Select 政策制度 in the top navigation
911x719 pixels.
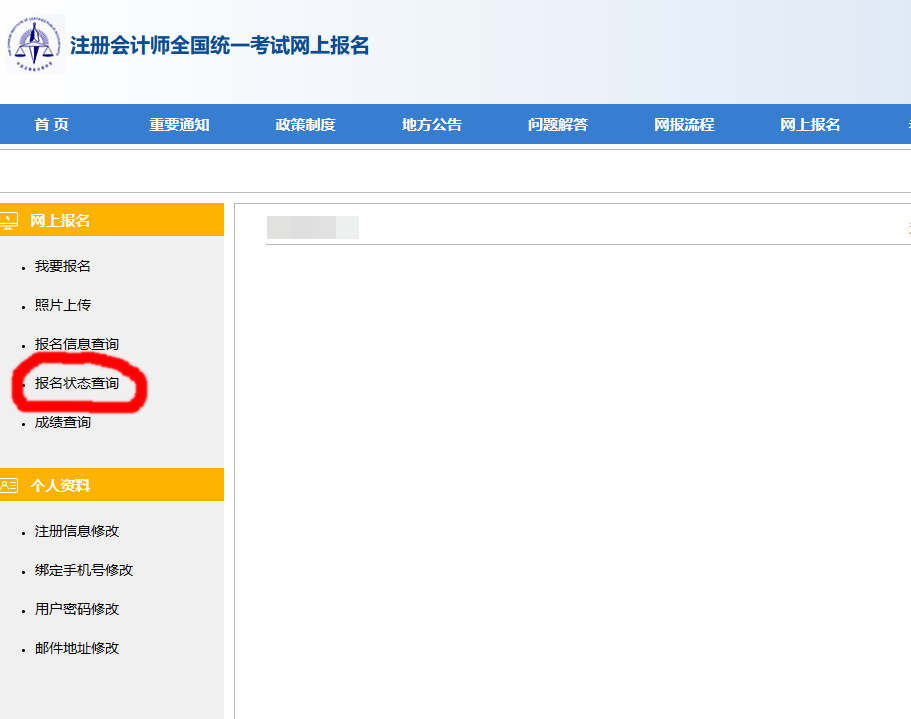click(x=305, y=125)
